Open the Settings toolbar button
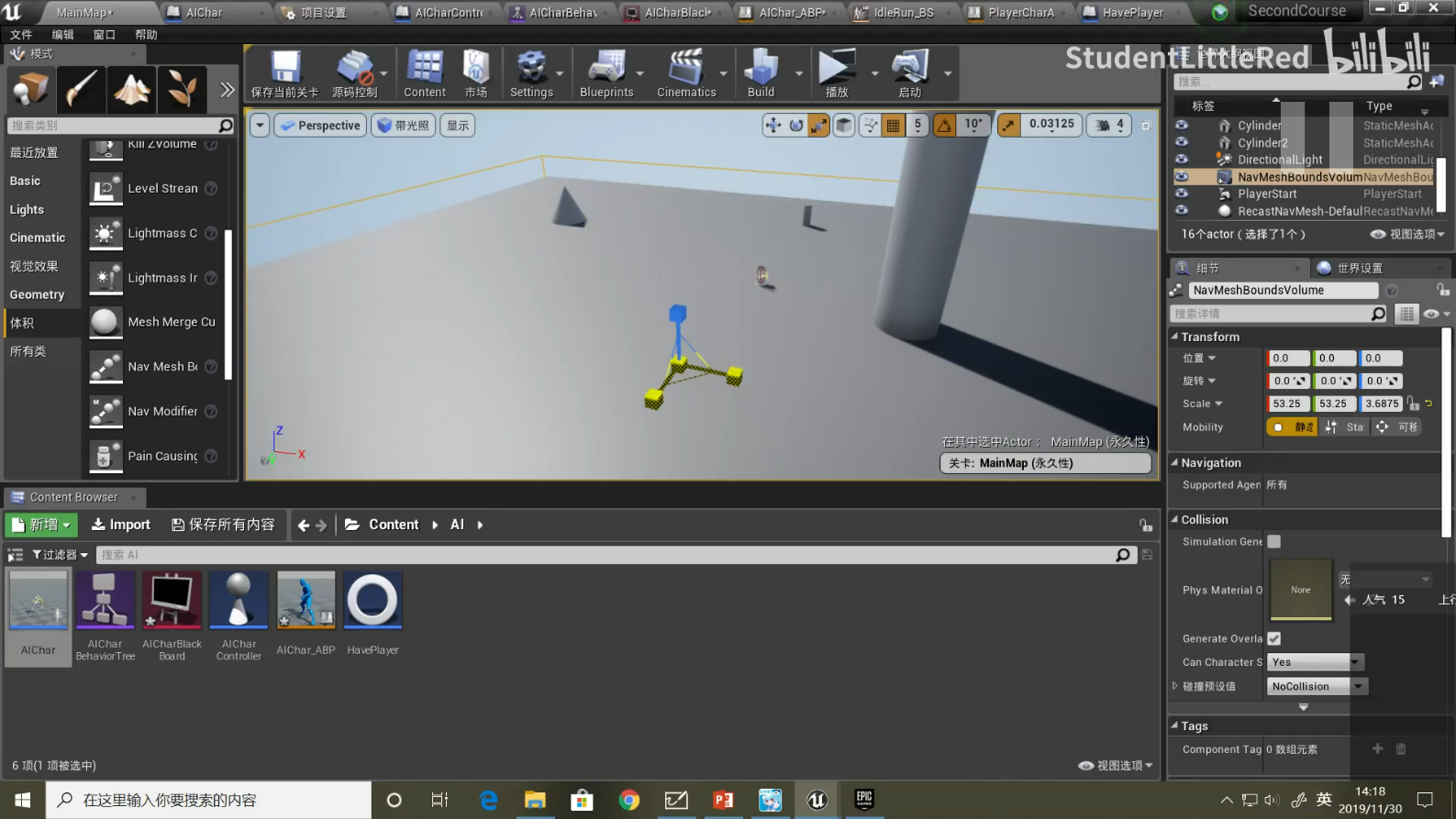Viewport: 1456px width, 819px height. 531,74
